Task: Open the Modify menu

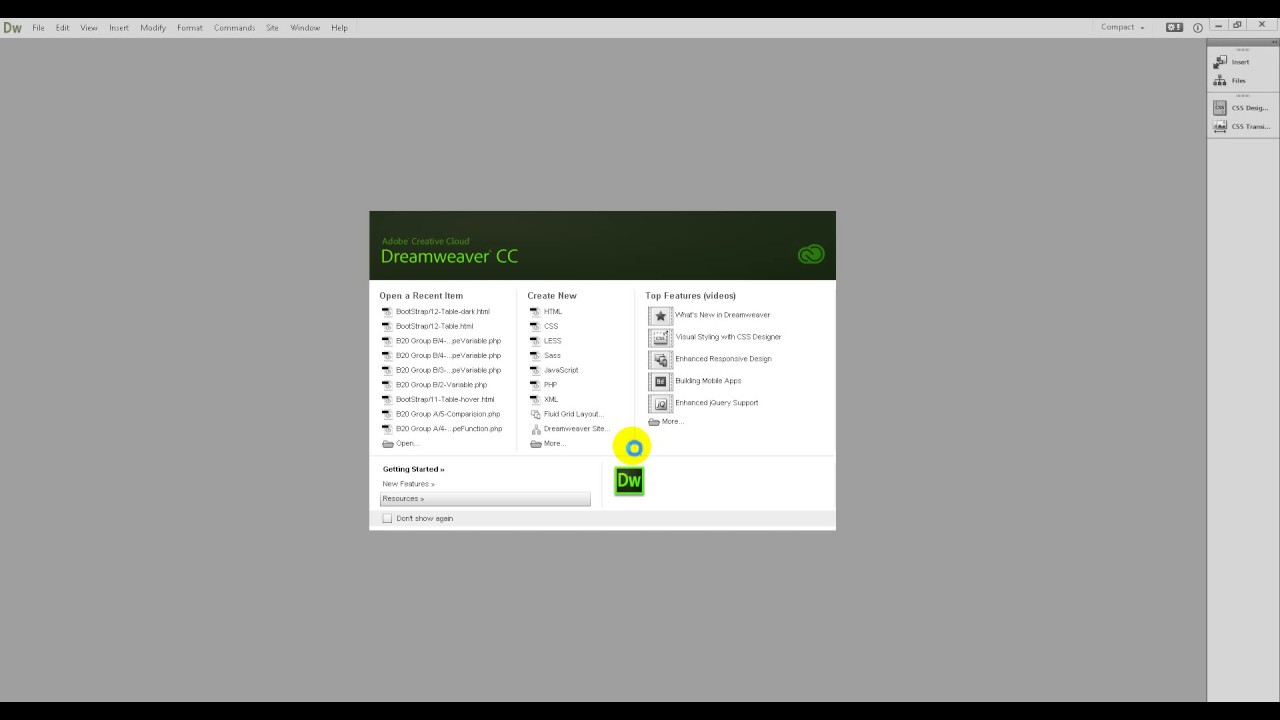Action: (153, 28)
